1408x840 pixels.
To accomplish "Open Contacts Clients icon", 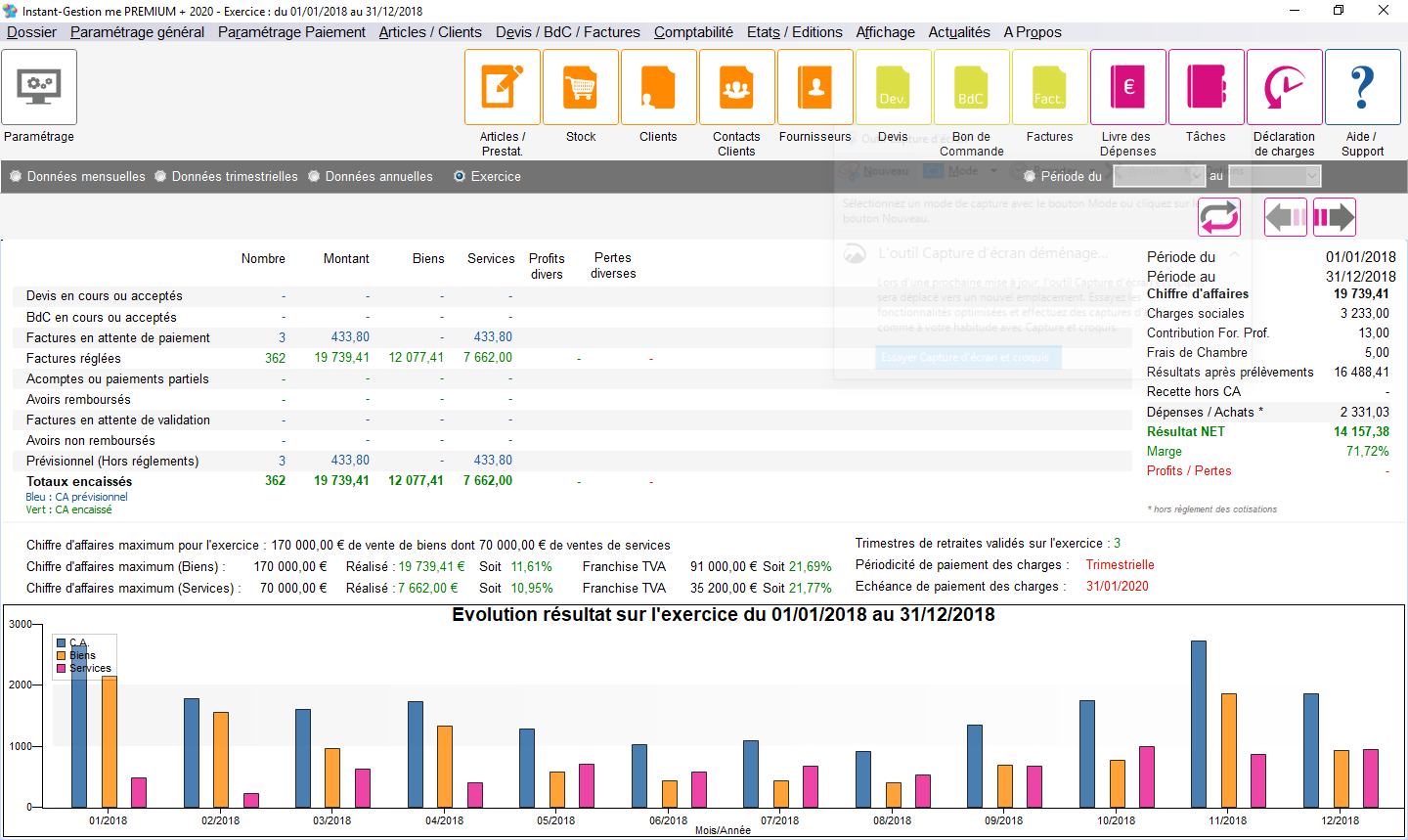I will click(737, 87).
